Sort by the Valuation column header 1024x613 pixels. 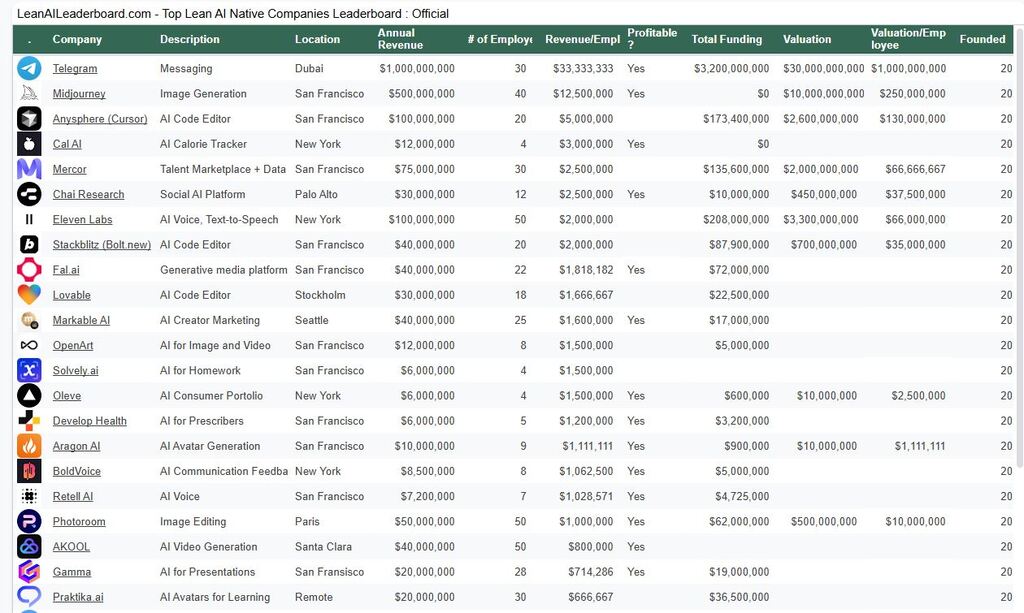[807, 39]
